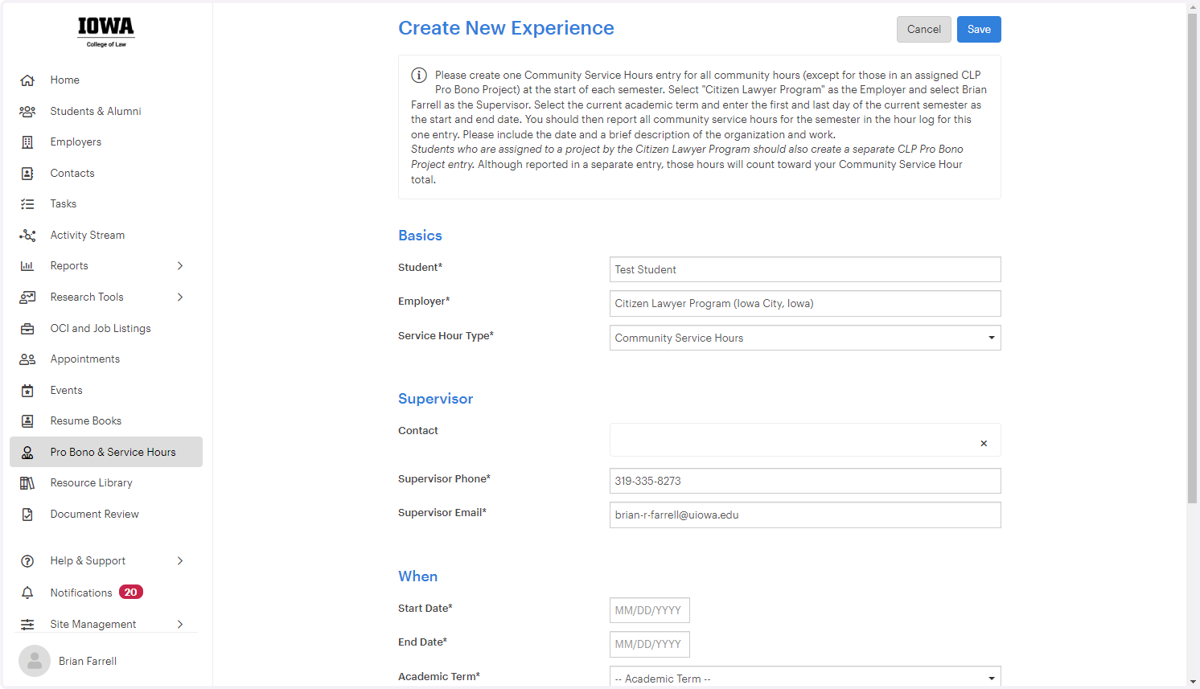Viewport: 1200px width, 689px height.
Task: Open the Academic Term dropdown
Action: pos(805,677)
